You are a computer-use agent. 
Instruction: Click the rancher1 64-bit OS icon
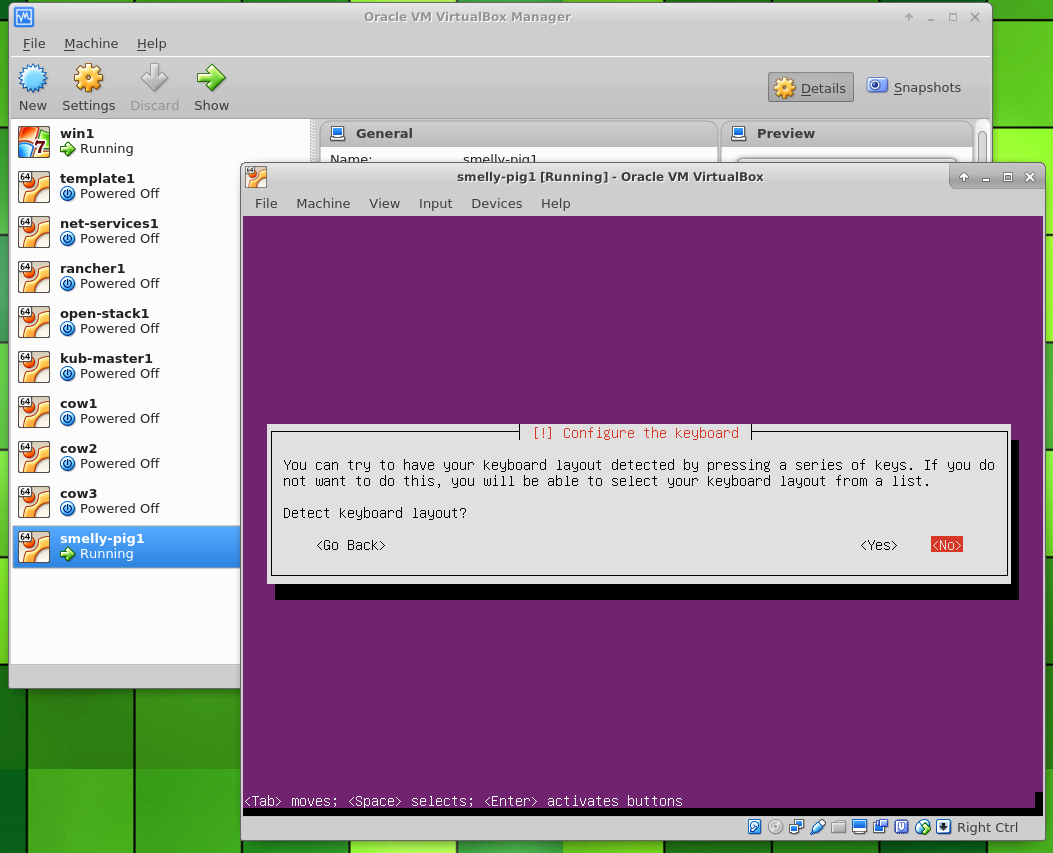[x=34, y=277]
